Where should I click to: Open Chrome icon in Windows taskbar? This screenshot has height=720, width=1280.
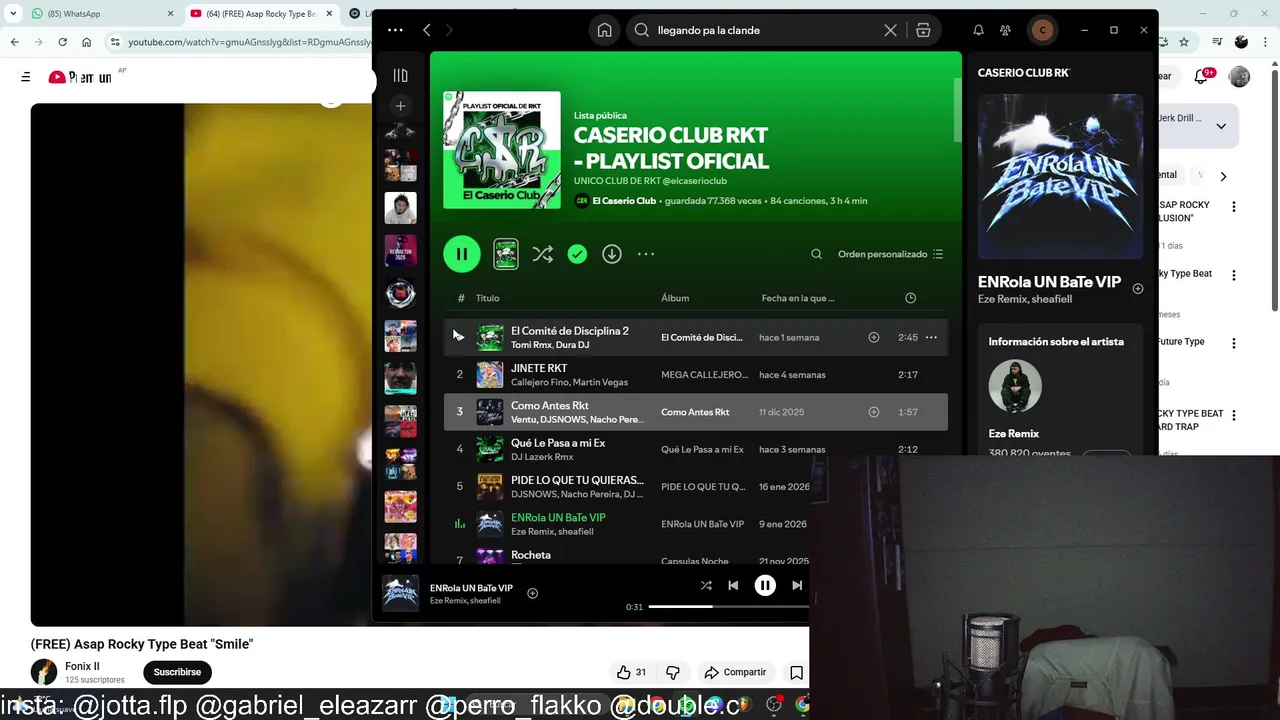coord(802,705)
